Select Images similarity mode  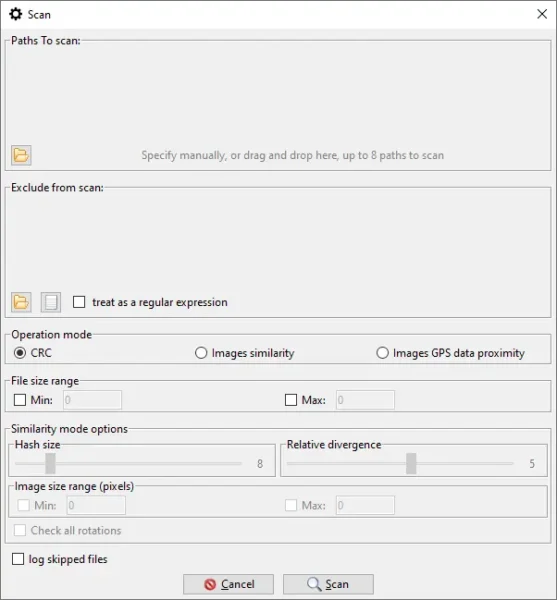tap(201, 352)
